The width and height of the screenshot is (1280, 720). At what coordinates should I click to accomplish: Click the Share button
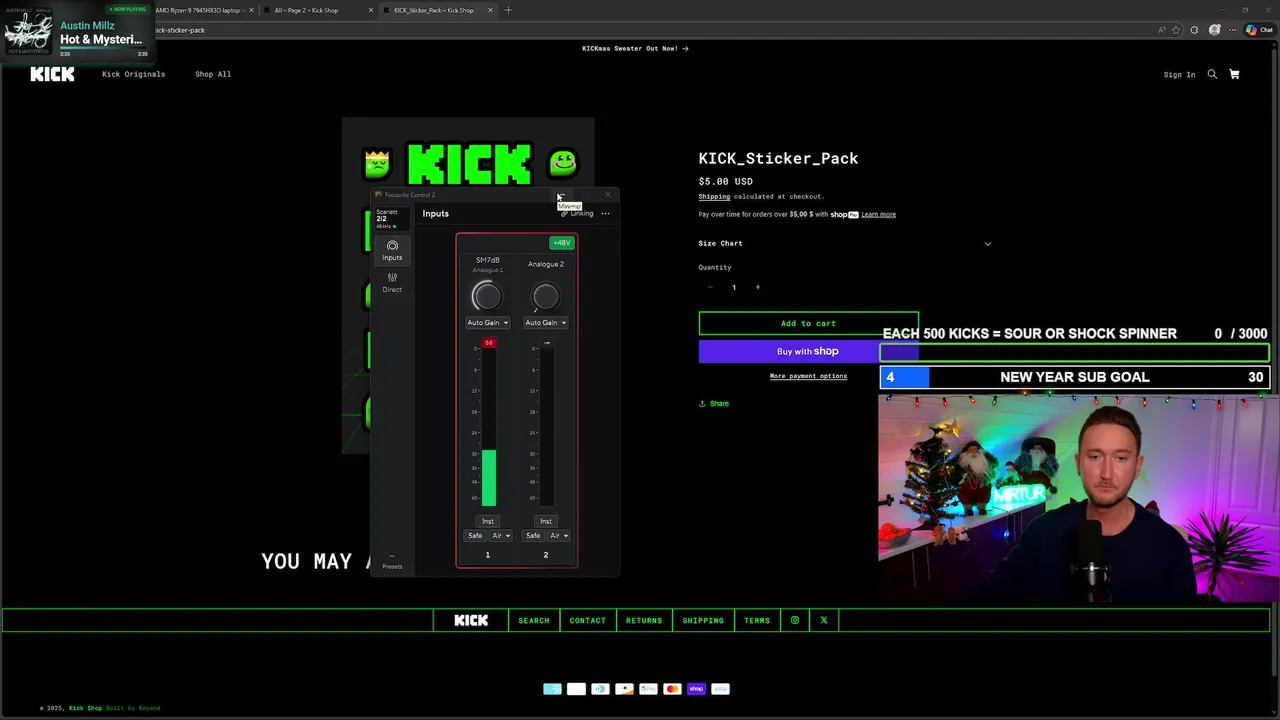pyautogui.click(x=714, y=403)
